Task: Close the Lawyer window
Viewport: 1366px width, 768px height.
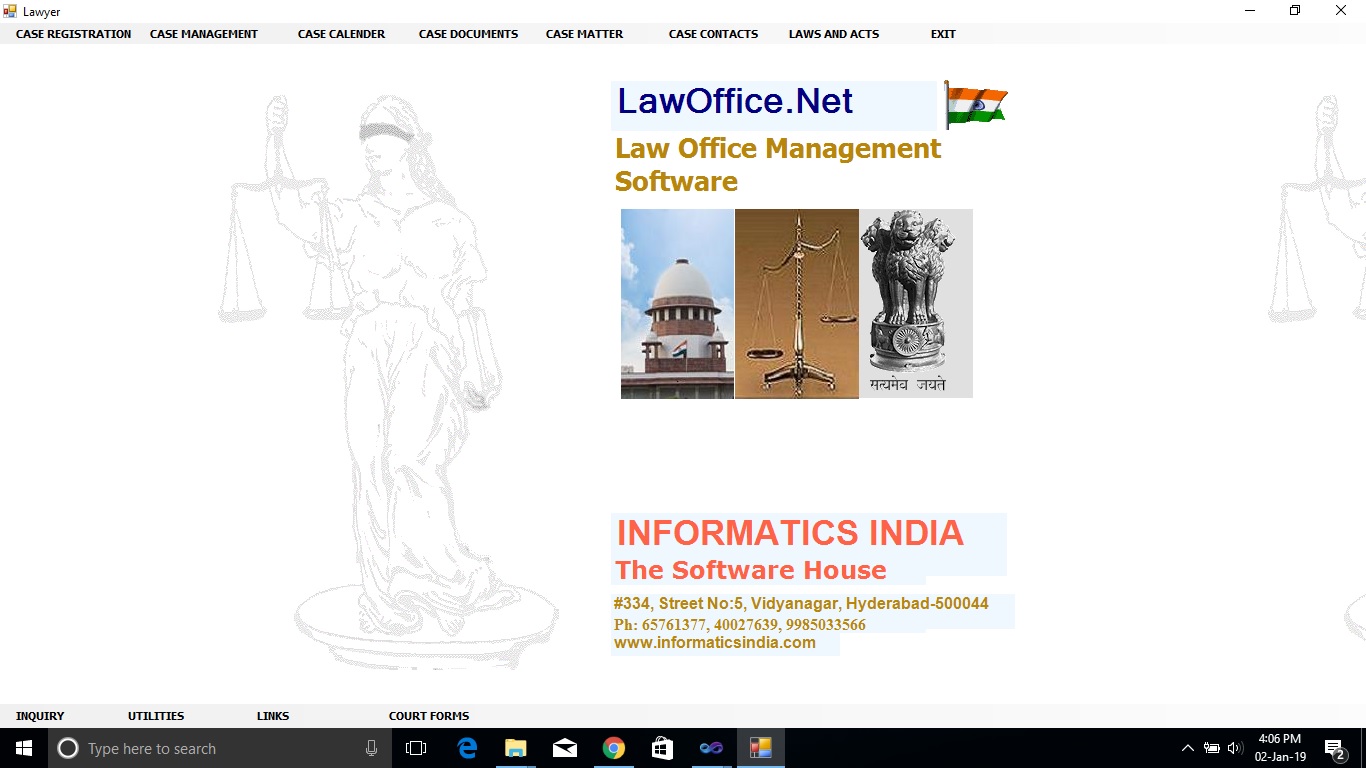Action: click(1341, 11)
